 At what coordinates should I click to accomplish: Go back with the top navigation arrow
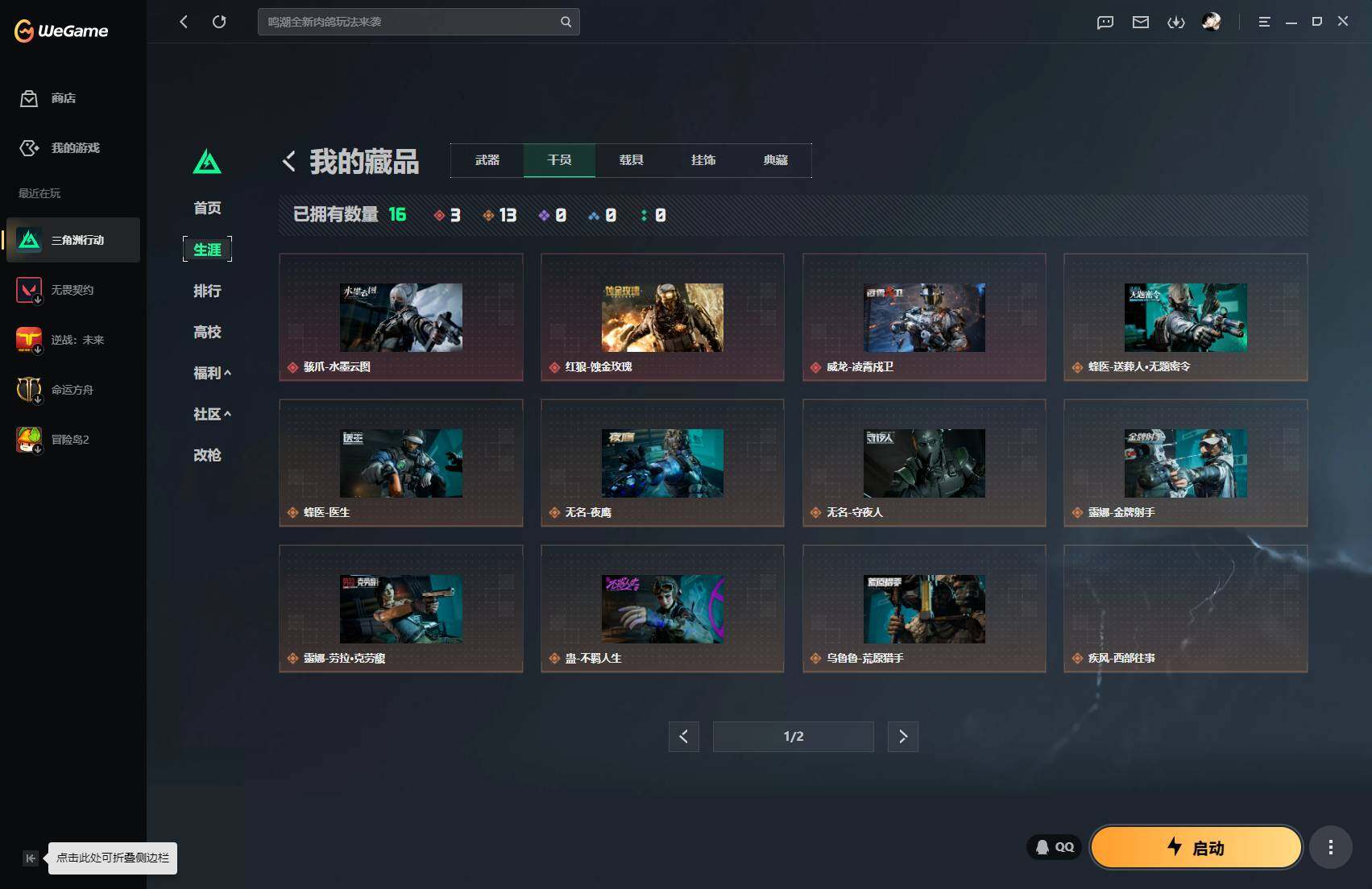(184, 22)
